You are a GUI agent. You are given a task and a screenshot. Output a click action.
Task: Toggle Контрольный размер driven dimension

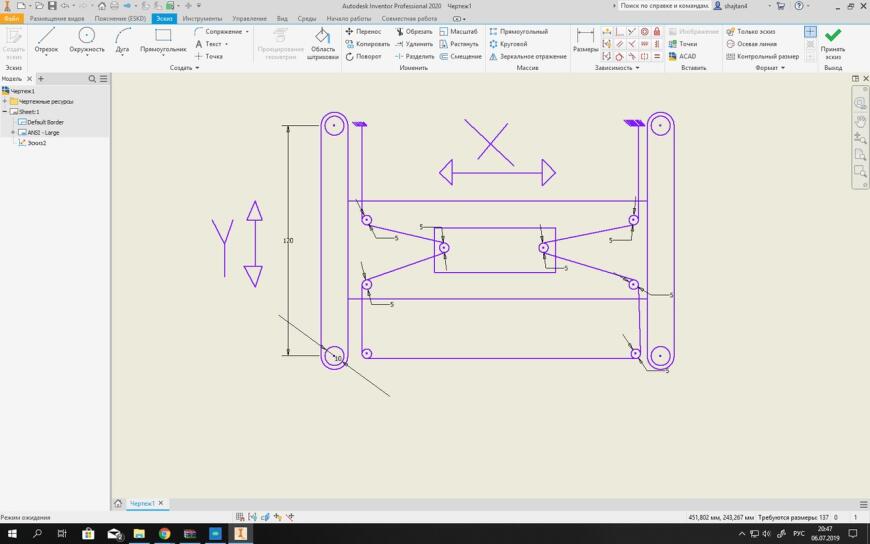pyautogui.click(x=763, y=56)
